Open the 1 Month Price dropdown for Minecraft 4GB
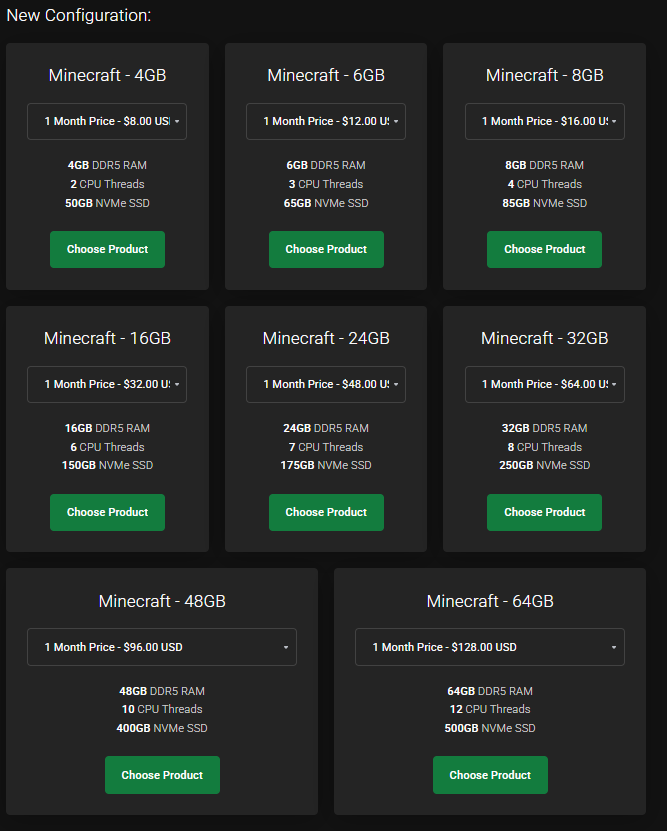The width and height of the screenshot is (667, 831). tap(107, 121)
